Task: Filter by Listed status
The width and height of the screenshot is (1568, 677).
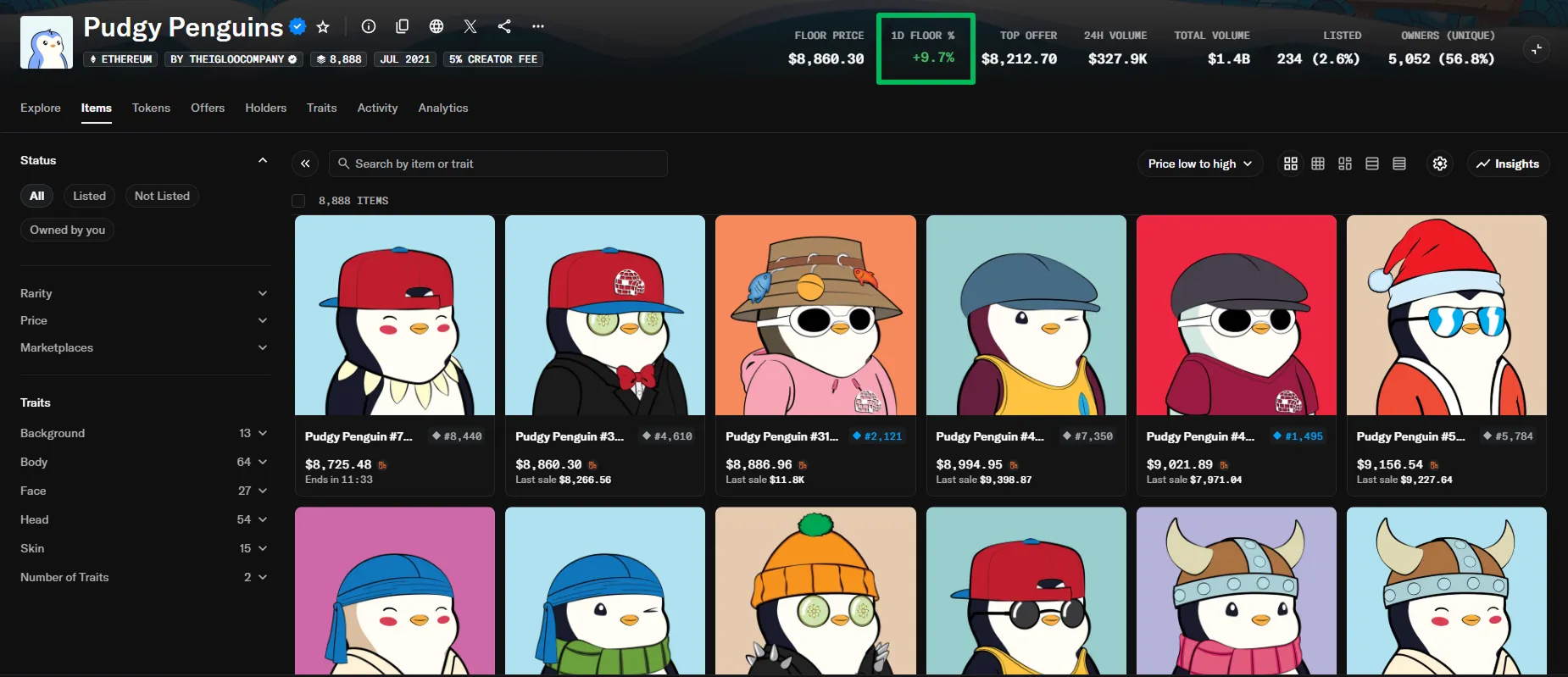Action: (89, 196)
